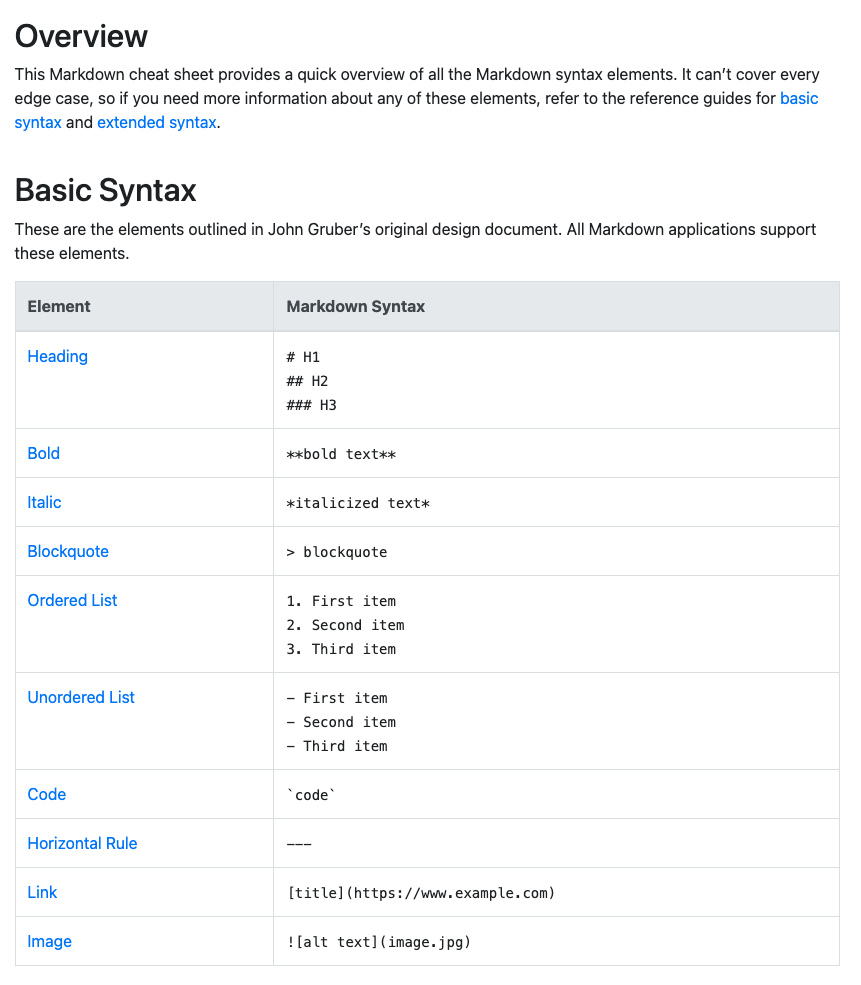Click the Code element link
Viewport: 861px width, 985px height.
47,795
